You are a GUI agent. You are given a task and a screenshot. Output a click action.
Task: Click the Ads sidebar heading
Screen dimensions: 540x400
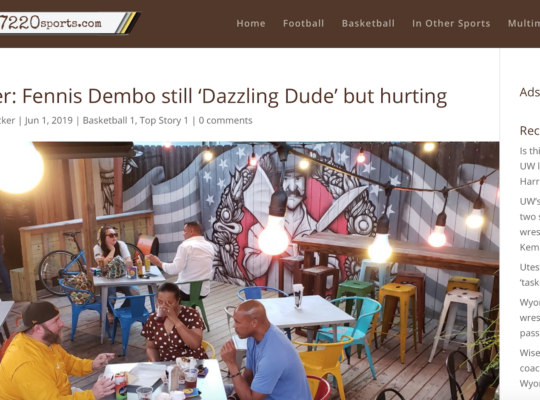pos(530,92)
